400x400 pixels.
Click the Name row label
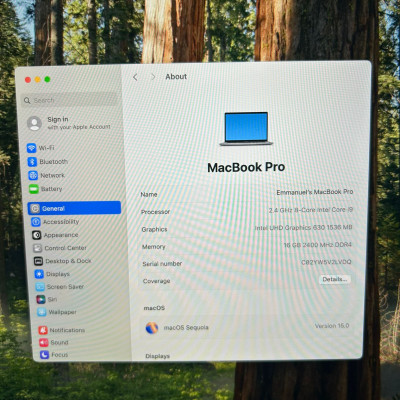(149, 194)
